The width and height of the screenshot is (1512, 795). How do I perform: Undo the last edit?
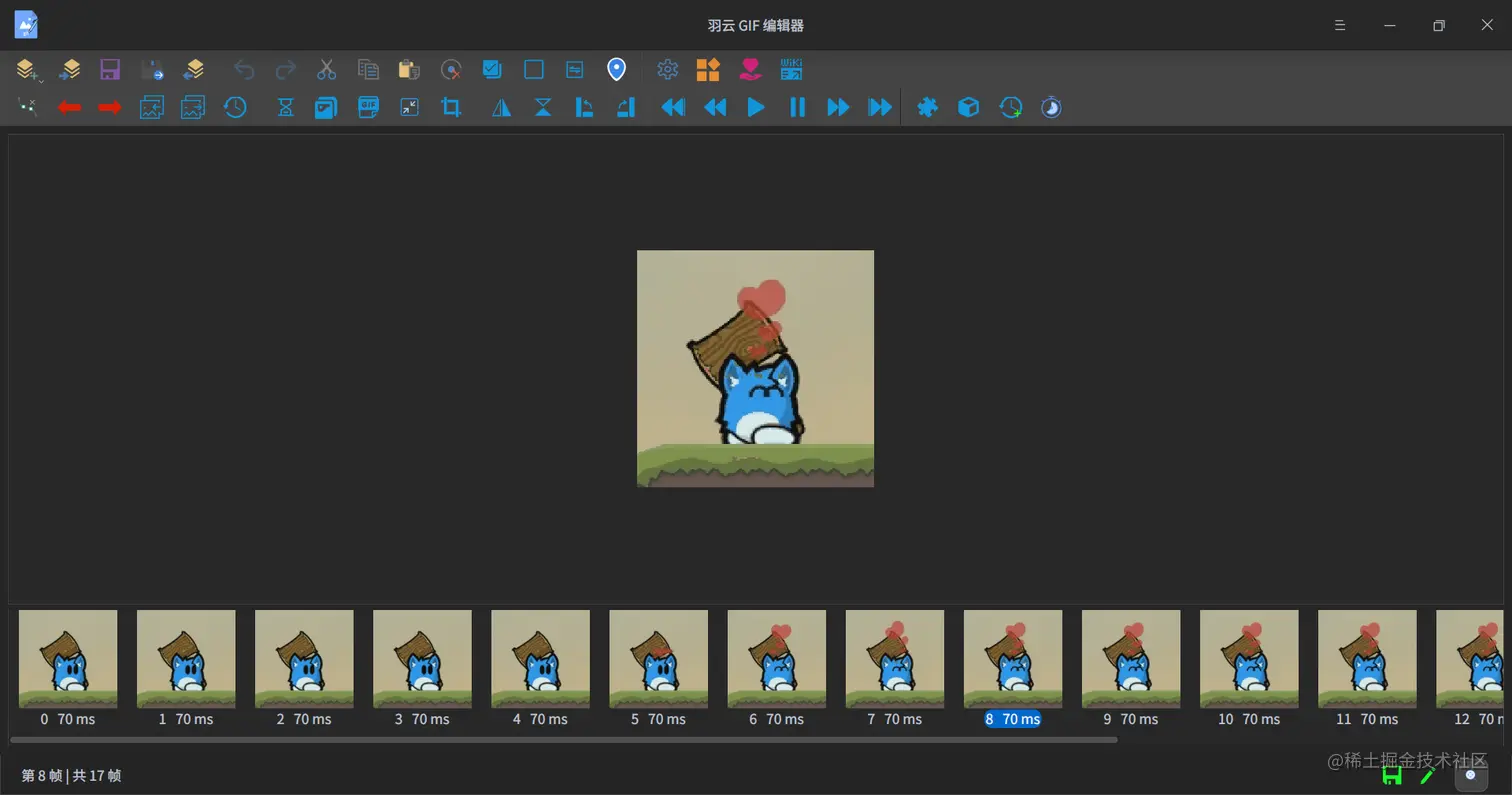point(244,70)
